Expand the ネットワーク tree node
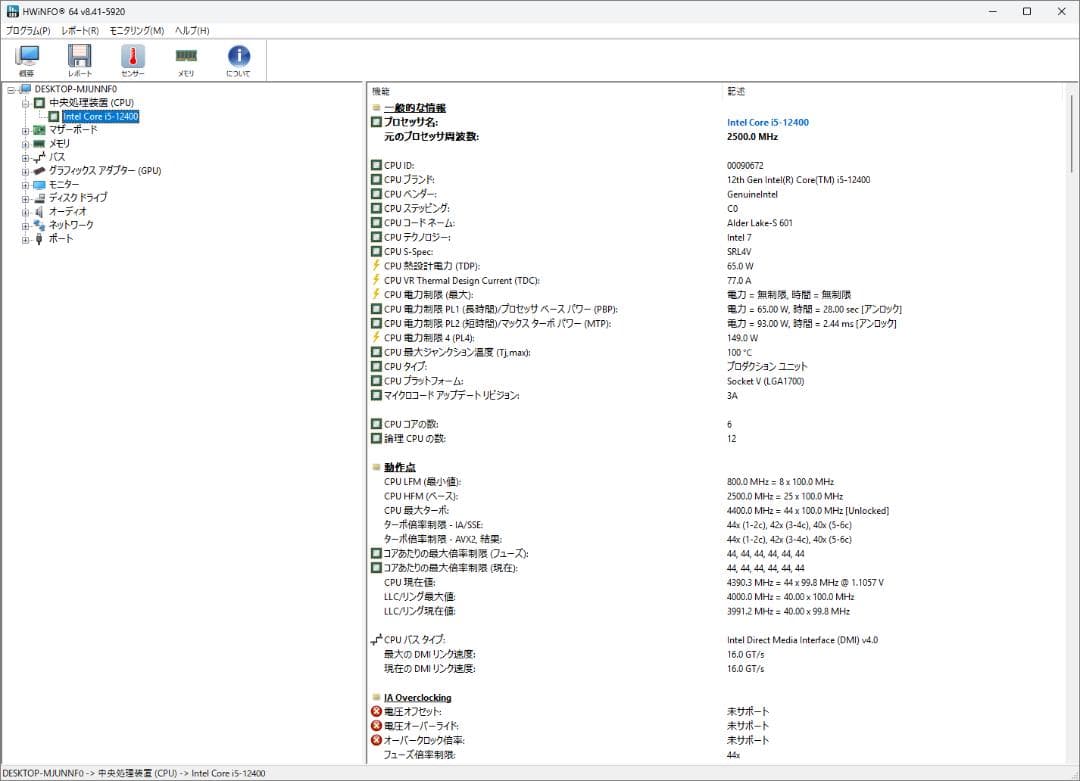 (x=24, y=225)
